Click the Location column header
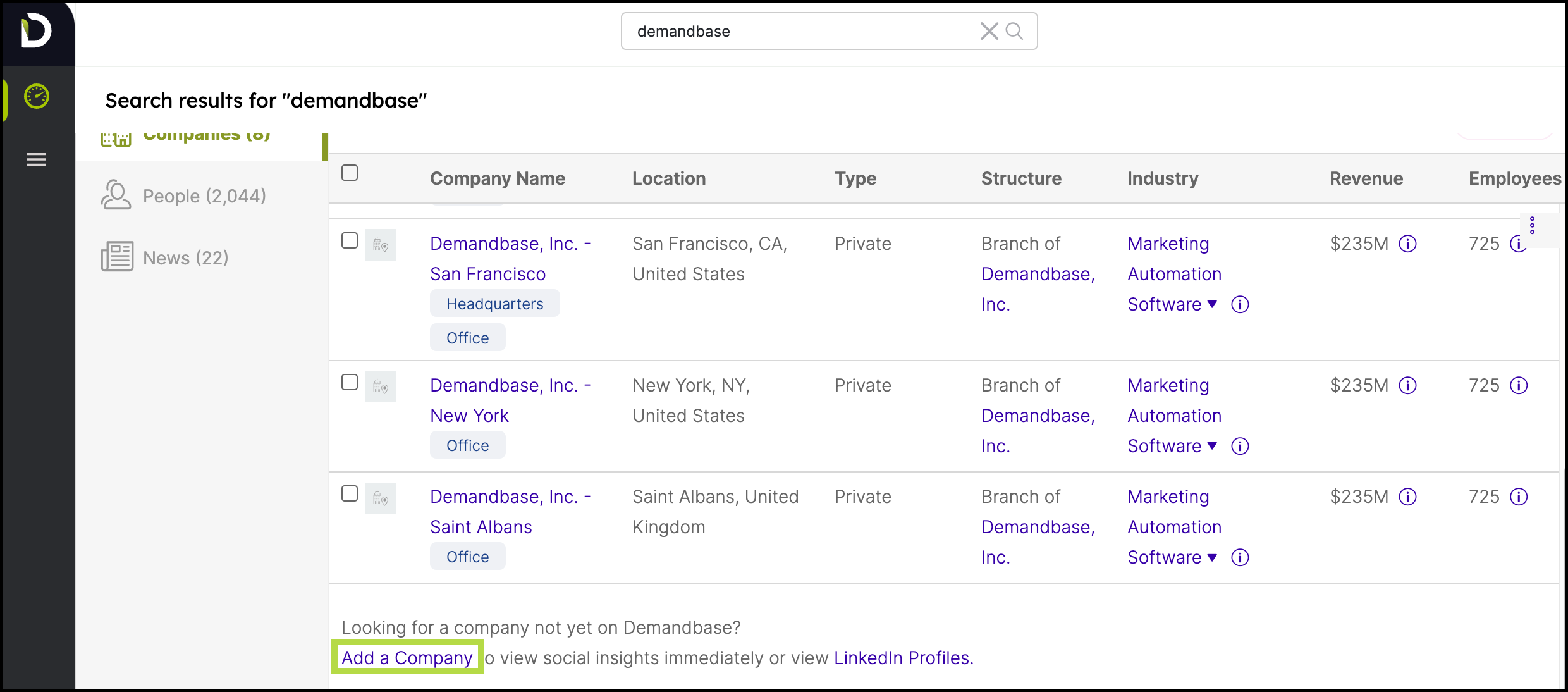The width and height of the screenshot is (1568, 692). pos(669,178)
